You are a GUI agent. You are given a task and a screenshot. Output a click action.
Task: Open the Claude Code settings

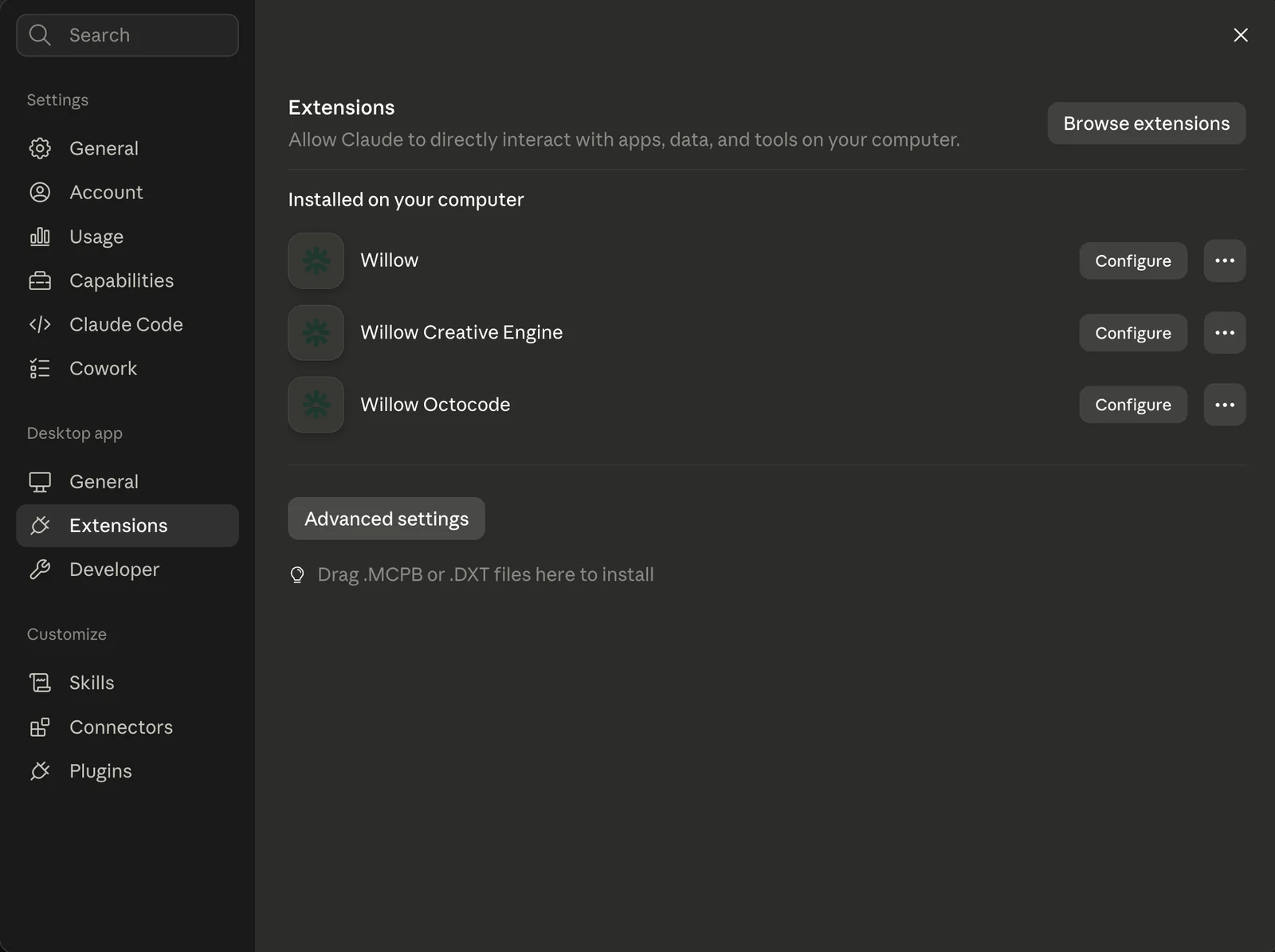tap(127, 324)
